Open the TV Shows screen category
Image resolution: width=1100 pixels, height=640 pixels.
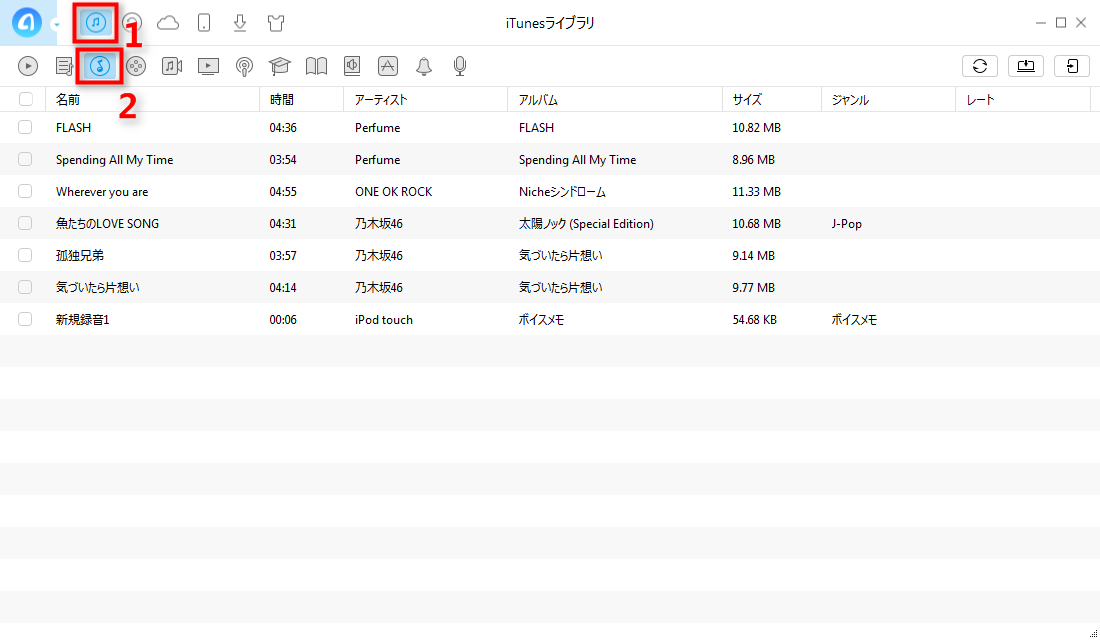(x=208, y=66)
